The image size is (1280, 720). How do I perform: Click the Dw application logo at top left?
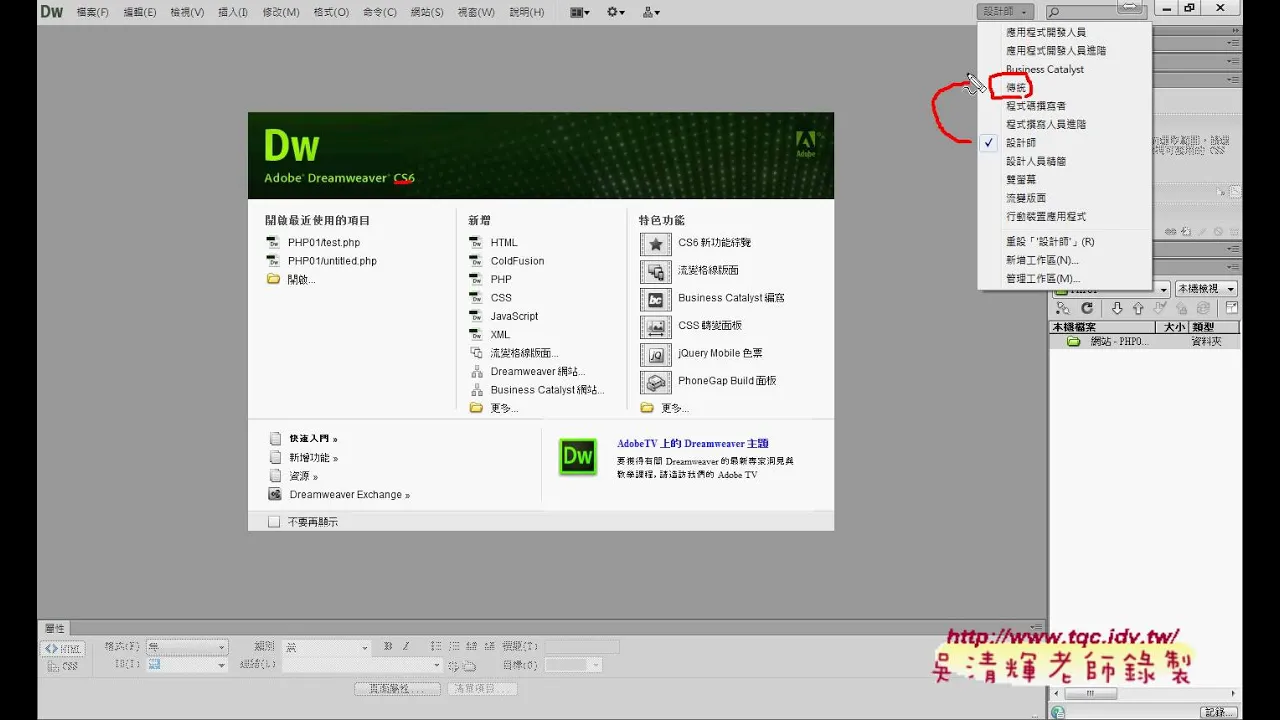click(x=51, y=12)
